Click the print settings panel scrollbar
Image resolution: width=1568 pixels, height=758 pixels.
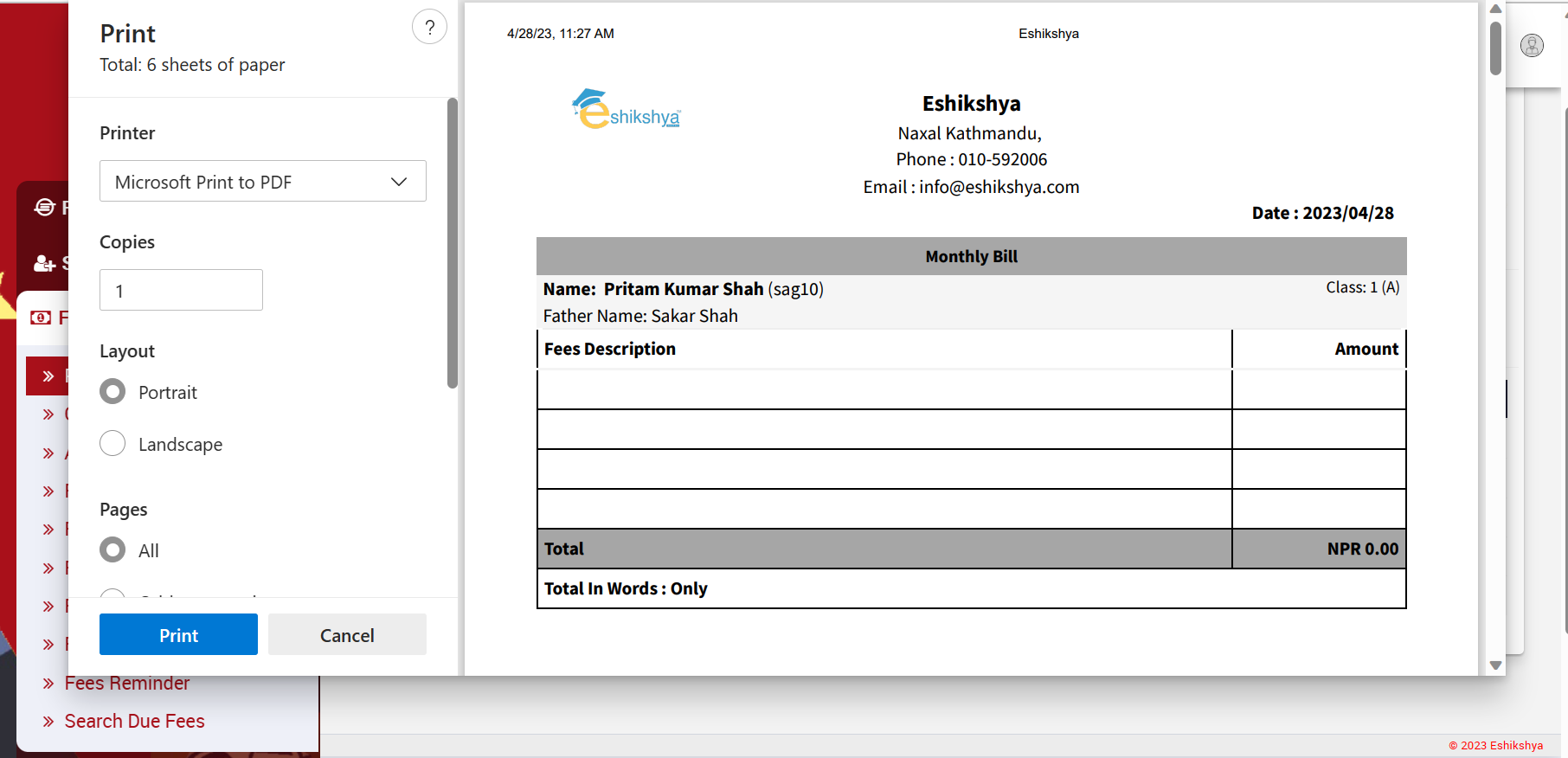(452, 242)
